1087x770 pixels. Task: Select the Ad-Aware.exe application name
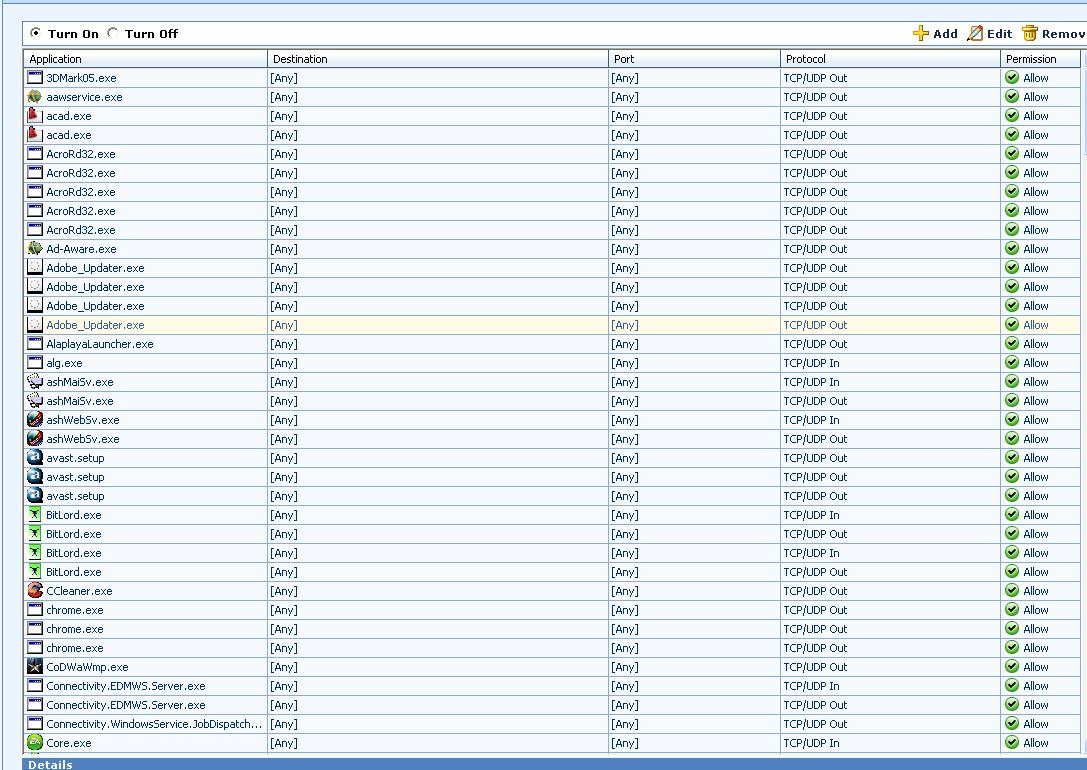pos(81,249)
